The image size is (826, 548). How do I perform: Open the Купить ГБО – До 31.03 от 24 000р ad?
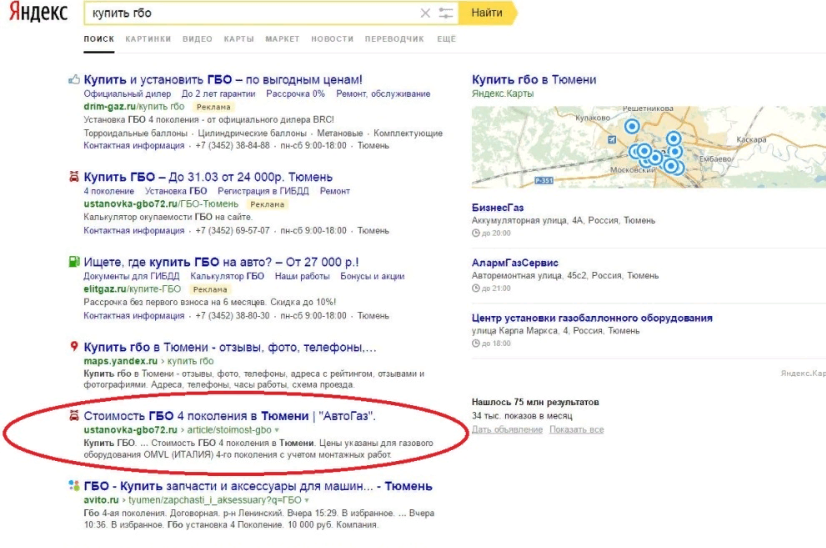coord(208,177)
